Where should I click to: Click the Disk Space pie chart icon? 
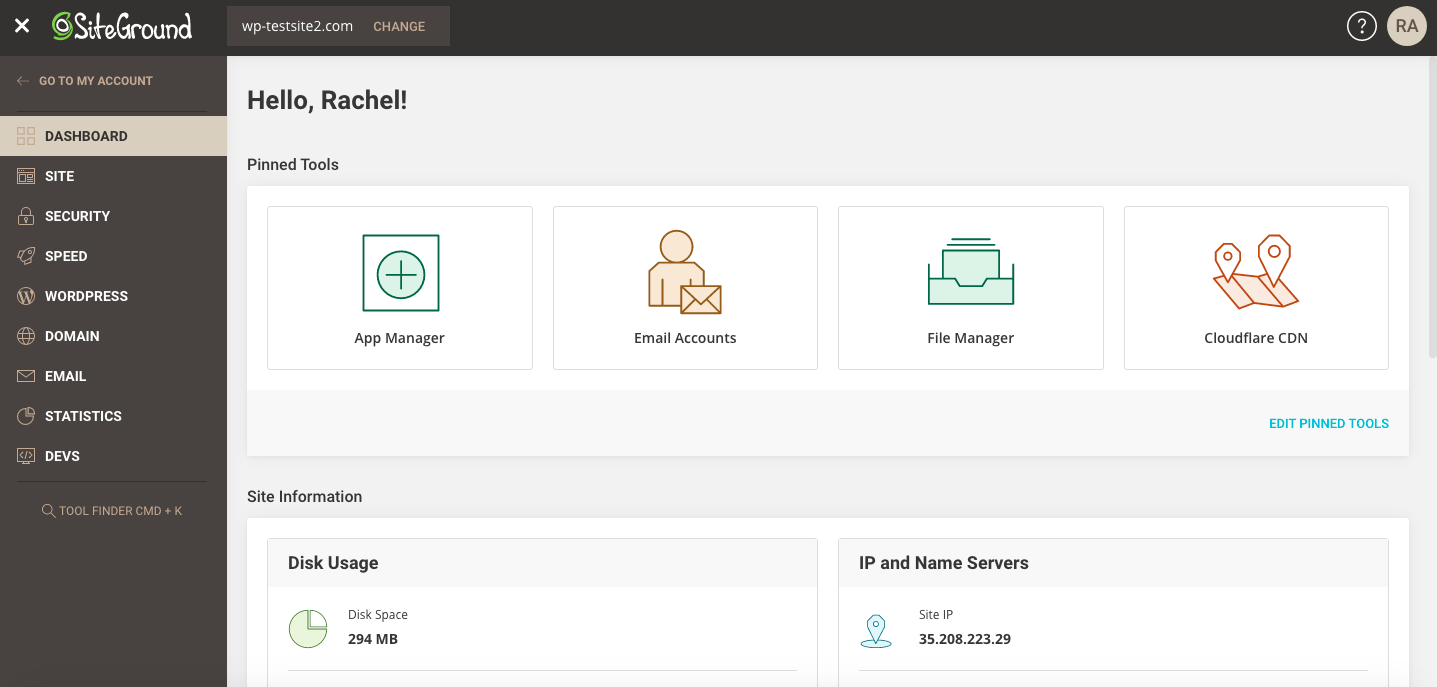[x=308, y=628]
